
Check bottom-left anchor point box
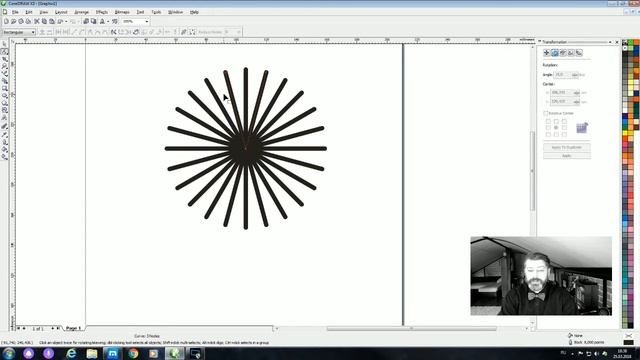[548, 134]
